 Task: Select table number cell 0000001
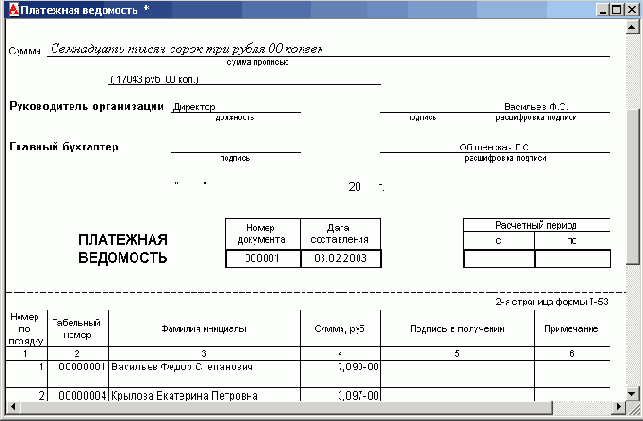(x=77, y=368)
